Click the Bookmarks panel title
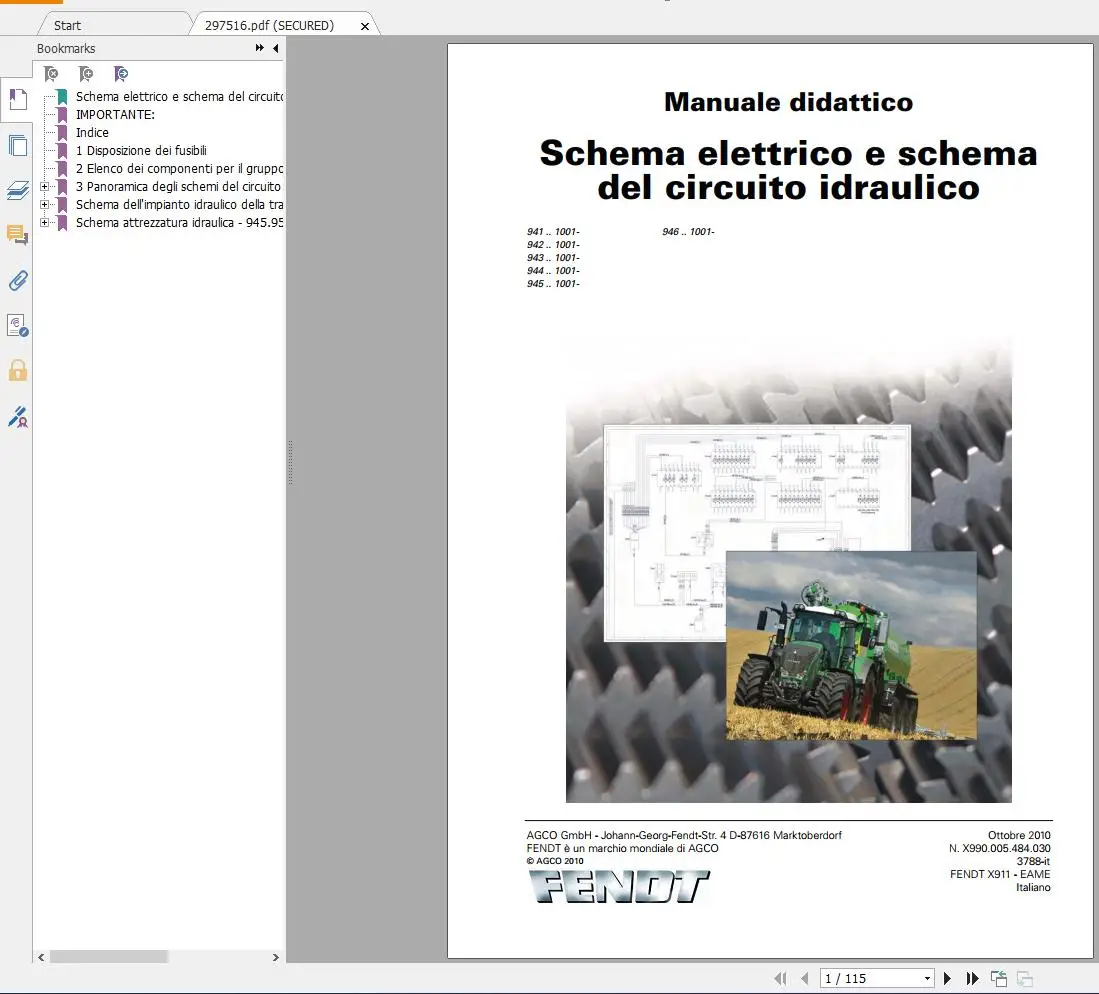This screenshot has width=1099, height=994. 66,48
